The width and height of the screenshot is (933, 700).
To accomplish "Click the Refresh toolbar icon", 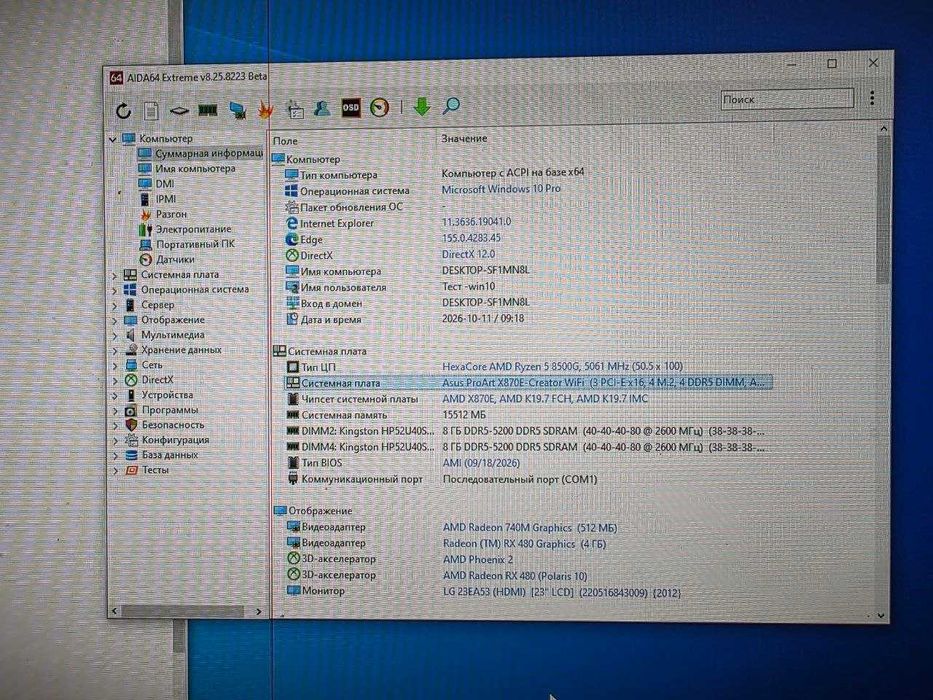I will point(123,111).
